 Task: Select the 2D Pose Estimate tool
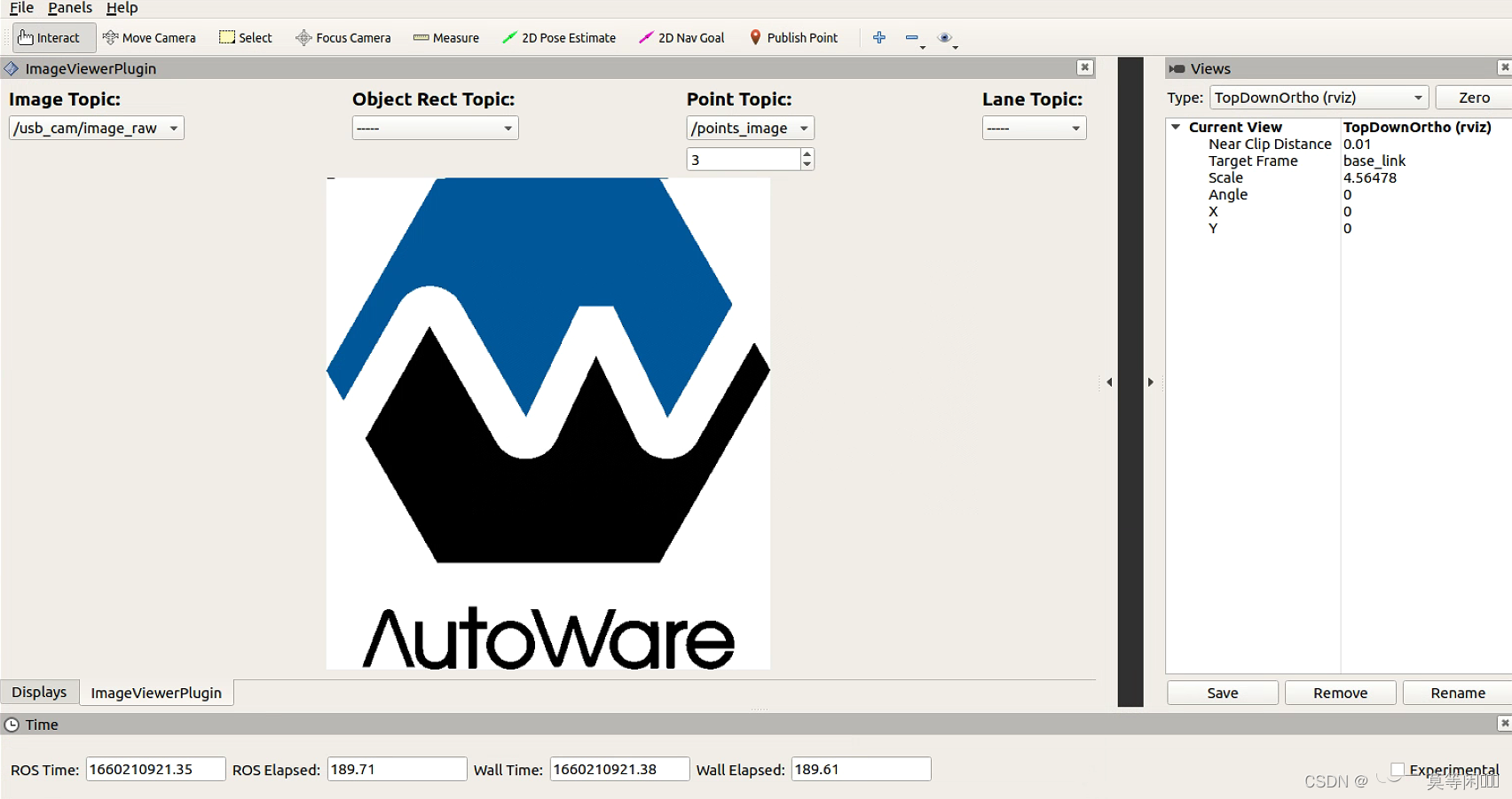point(559,37)
